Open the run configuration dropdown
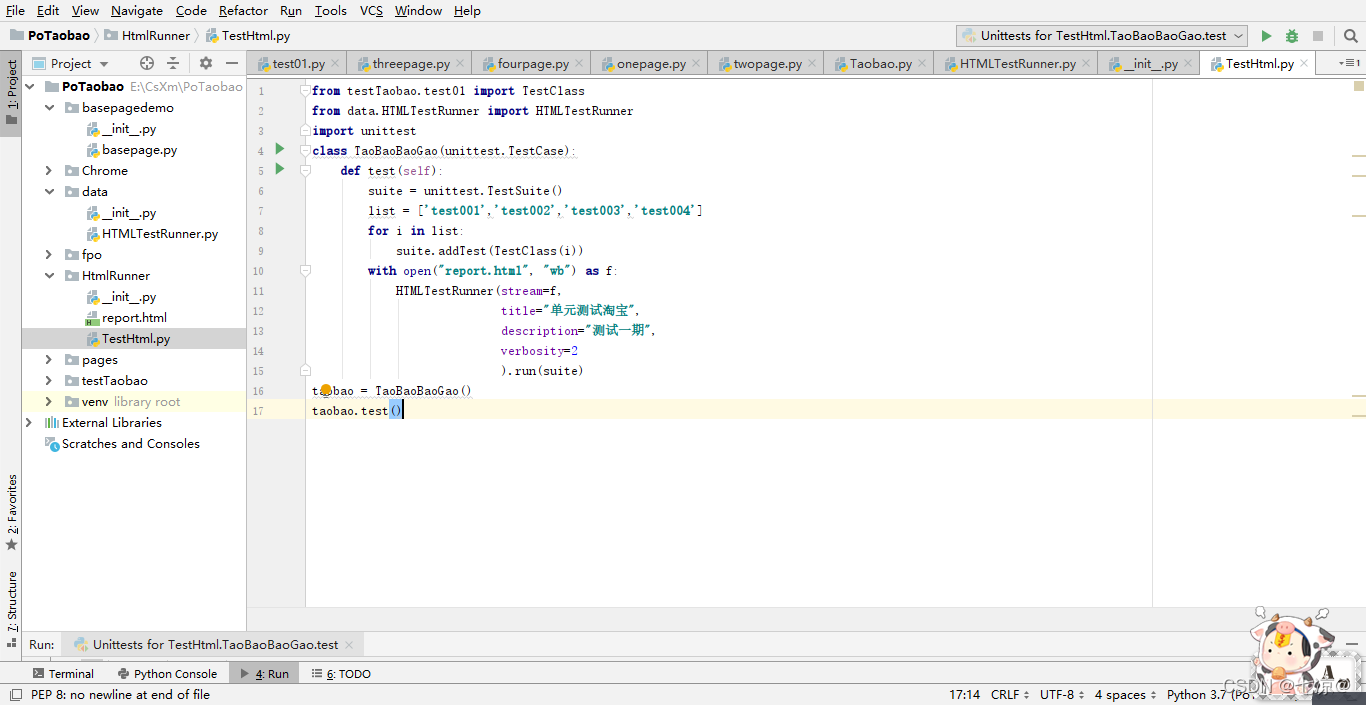 [1102, 36]
